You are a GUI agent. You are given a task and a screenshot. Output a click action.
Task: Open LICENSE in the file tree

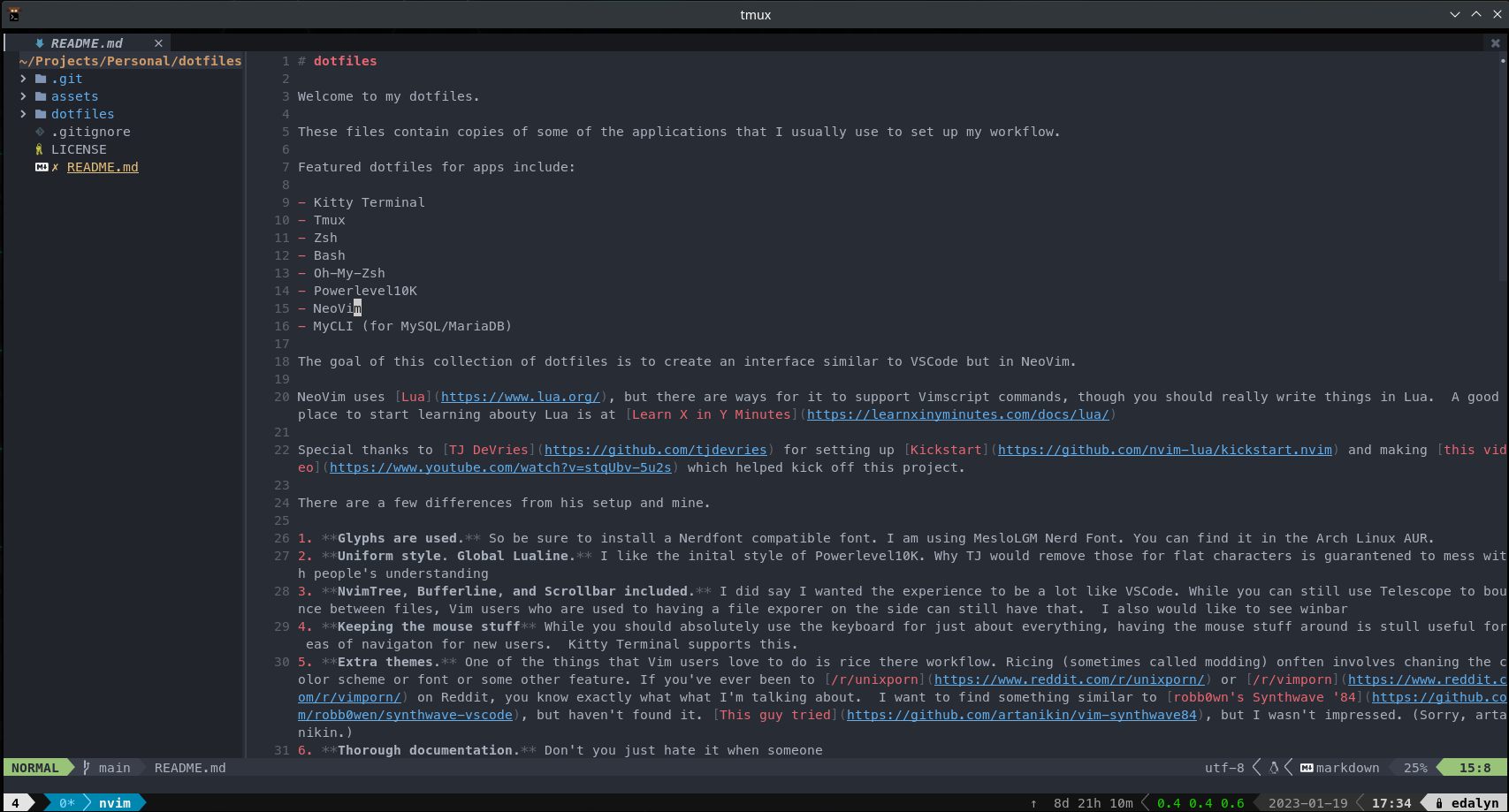[79, 149]
